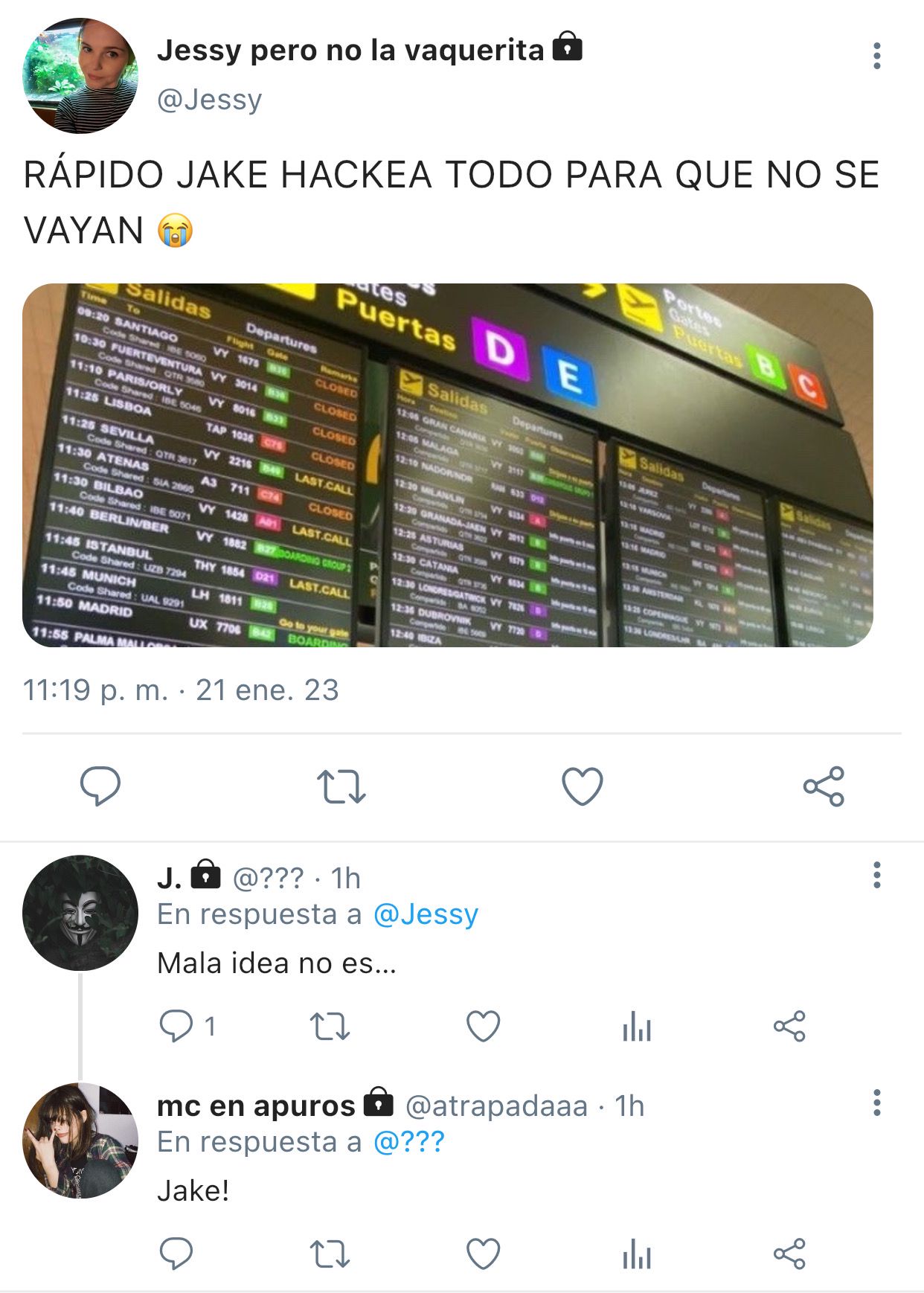Retweet the 'Jake!' reply
Image resolution: width=924 pixels, height=1293 pixels.
pyautogui.click(x=330, y=1254)
